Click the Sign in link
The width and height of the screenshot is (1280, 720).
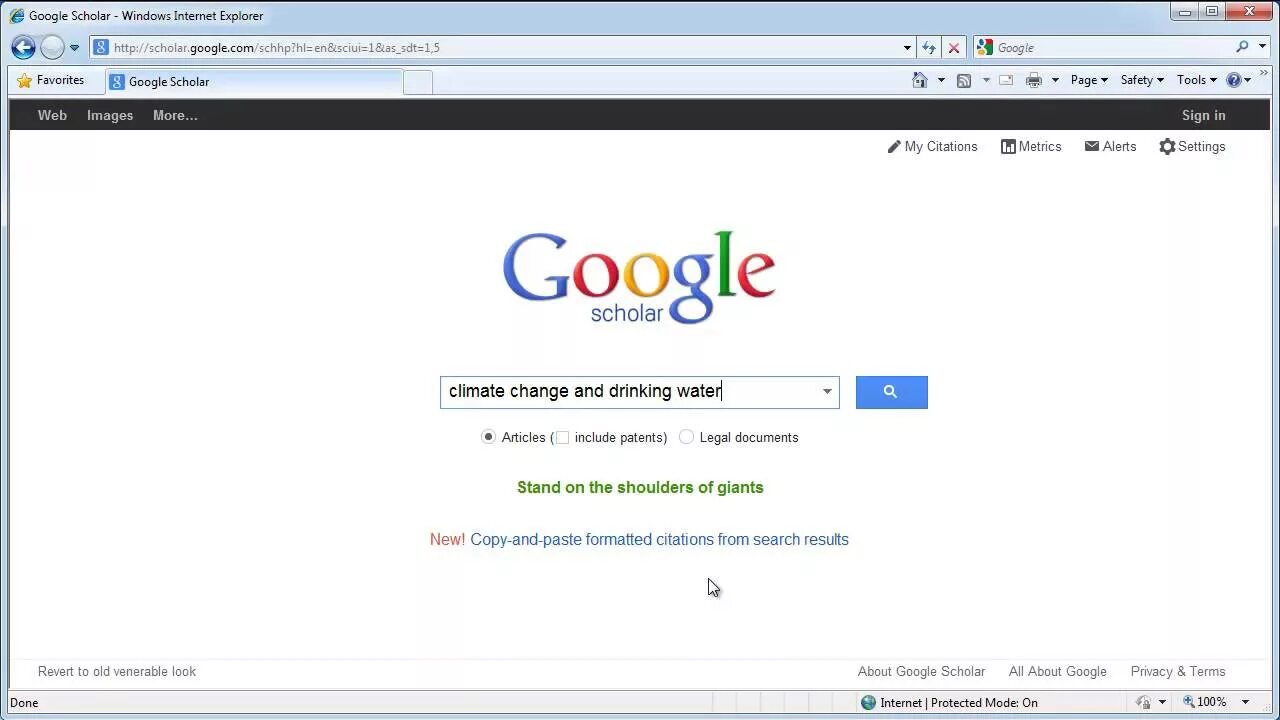coord(1203,115)
